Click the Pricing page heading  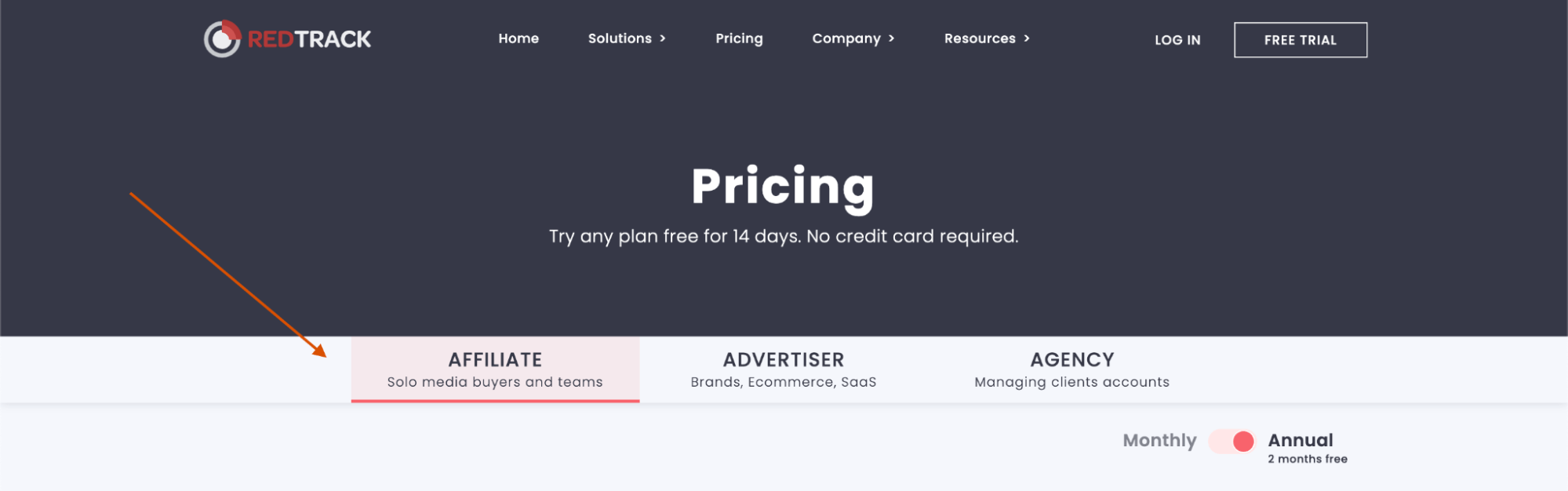click(x=783, y=188)
